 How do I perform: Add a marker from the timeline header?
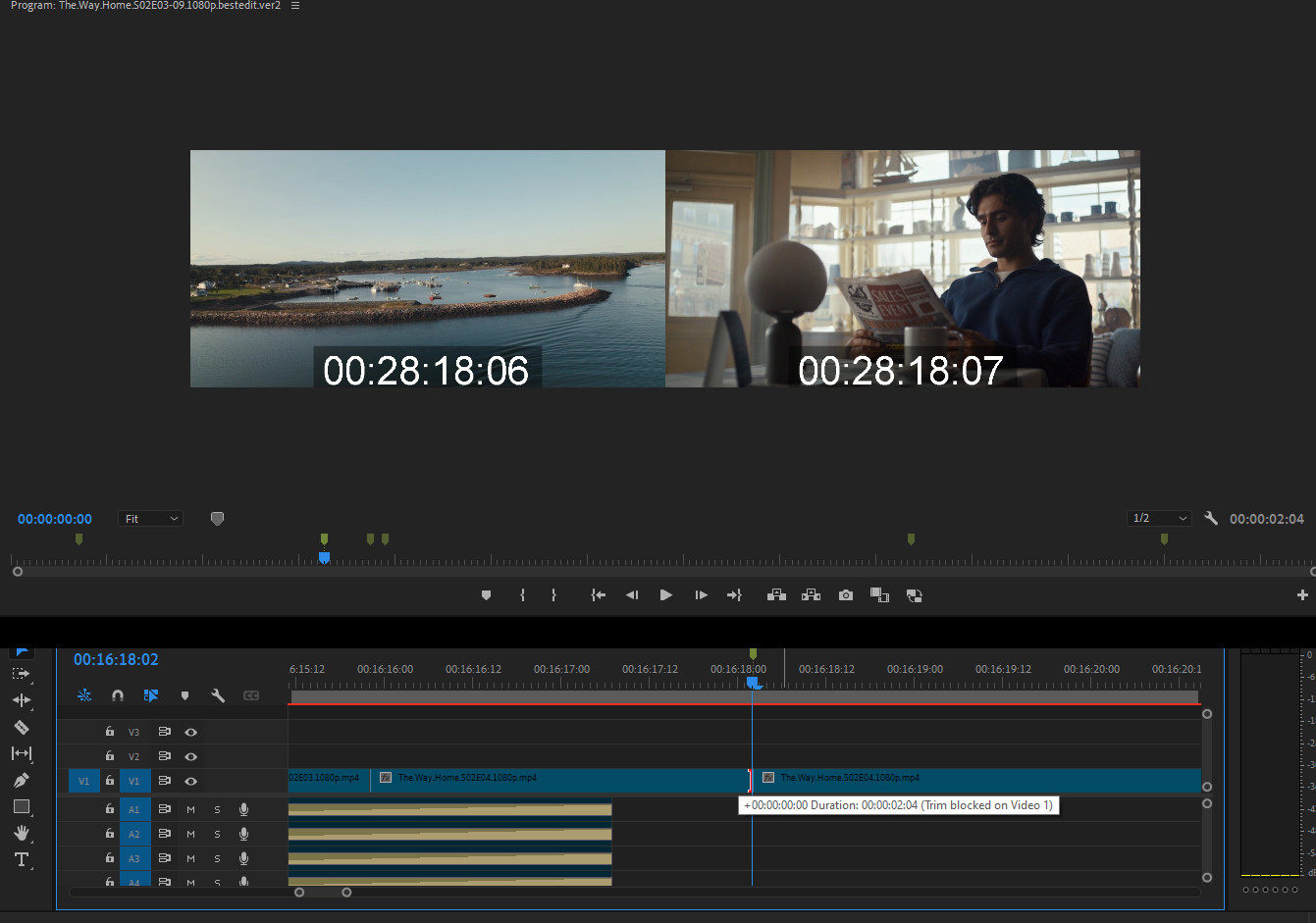[x=184, y=695]
